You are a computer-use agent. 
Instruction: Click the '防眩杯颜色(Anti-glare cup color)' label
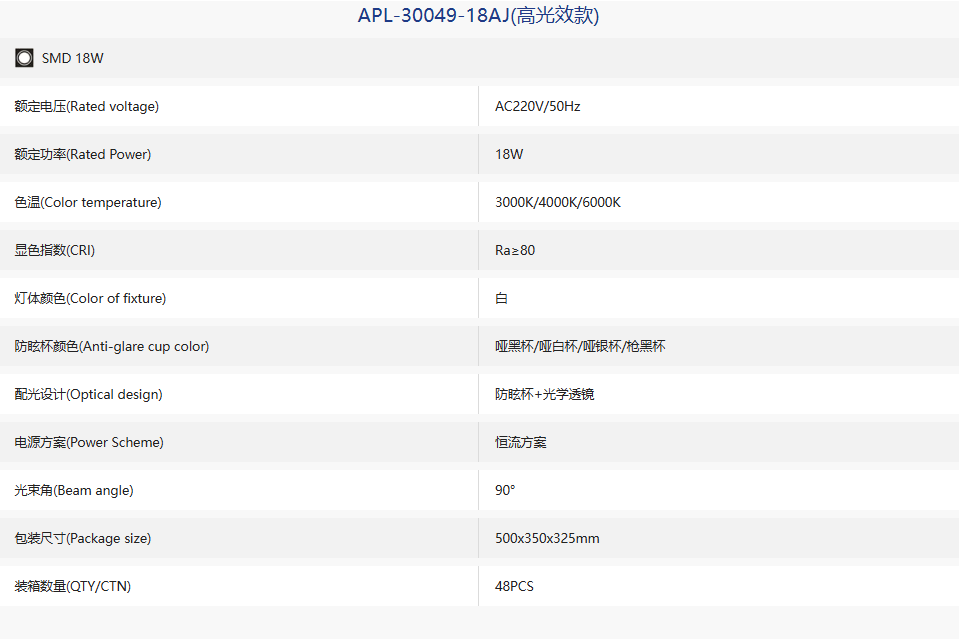(x=112, y=346)
